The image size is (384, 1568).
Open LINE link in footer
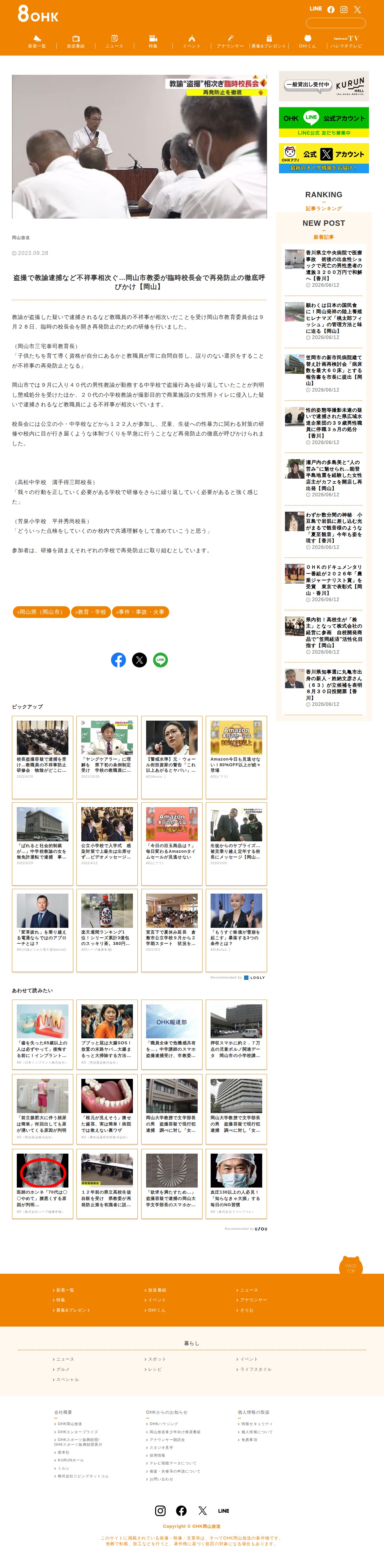click(223, 1511)
